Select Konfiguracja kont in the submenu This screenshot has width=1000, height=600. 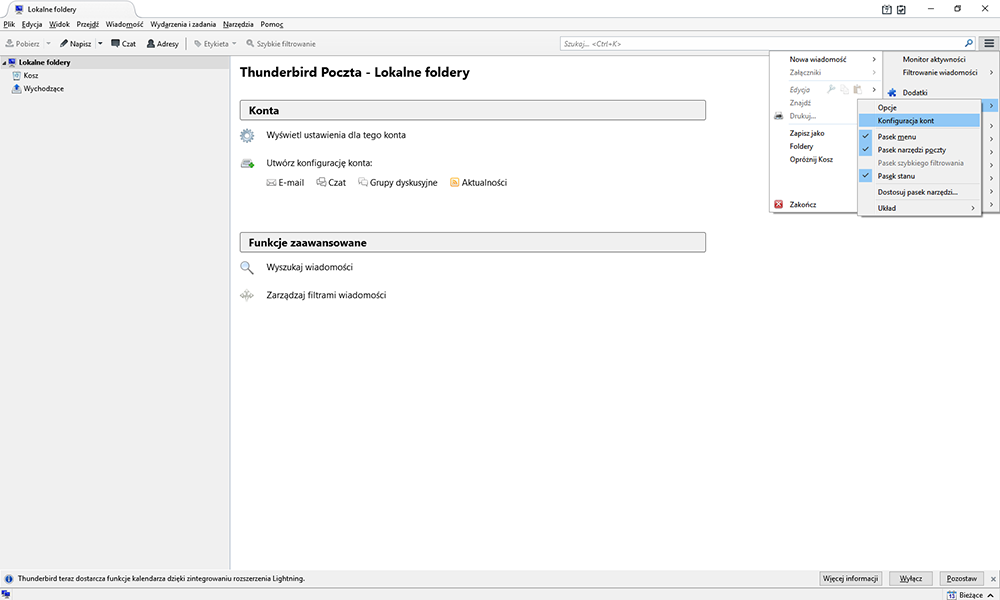pyautogui.click(x=920, y=121)
